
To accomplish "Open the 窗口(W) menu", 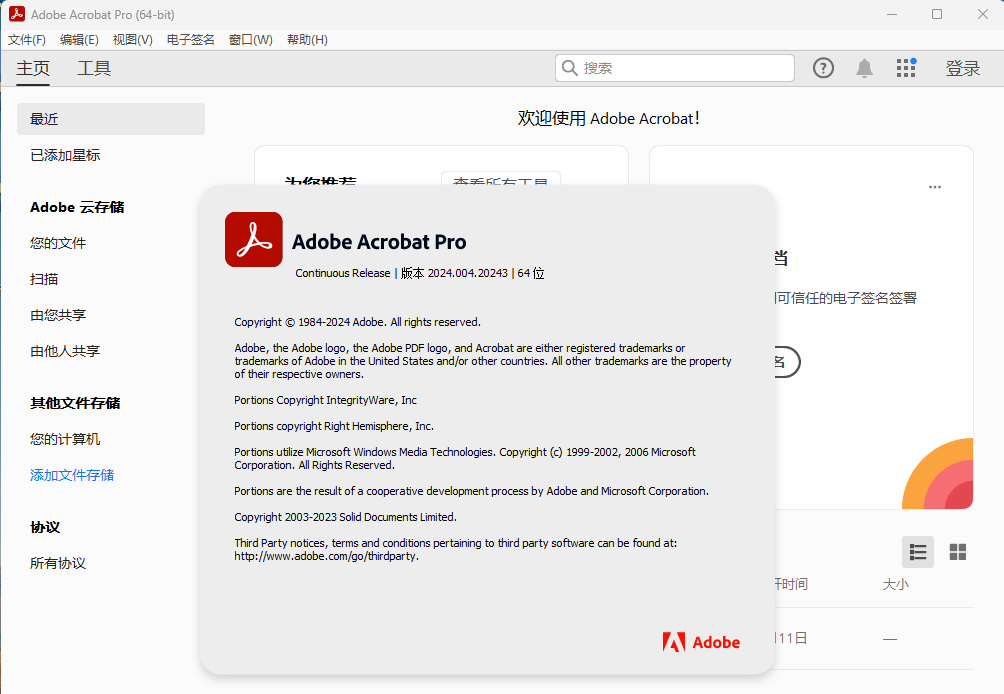I will pyautogui.click(x=251, y=40).
